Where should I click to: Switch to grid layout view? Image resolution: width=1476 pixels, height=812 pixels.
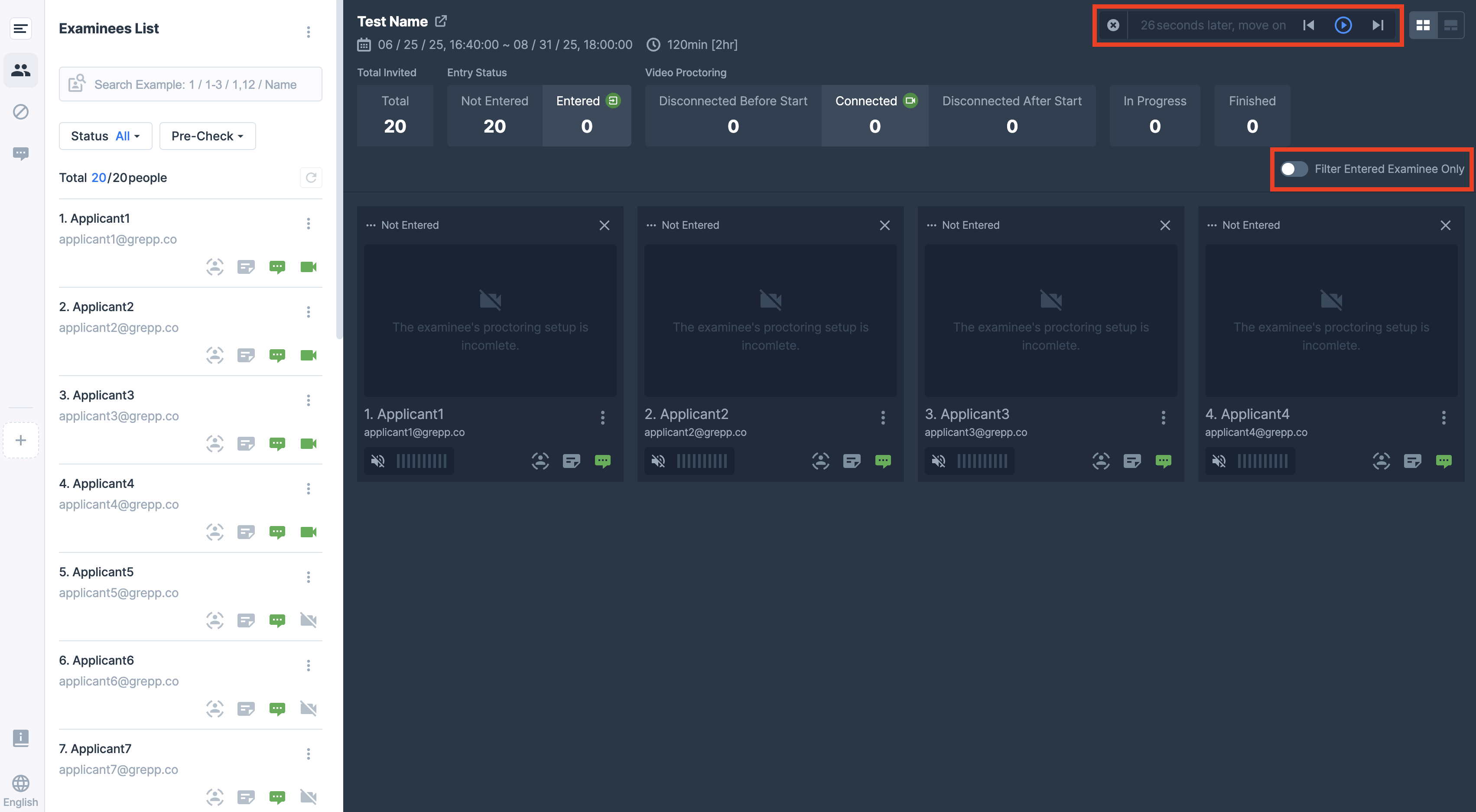pos(1423,25)
